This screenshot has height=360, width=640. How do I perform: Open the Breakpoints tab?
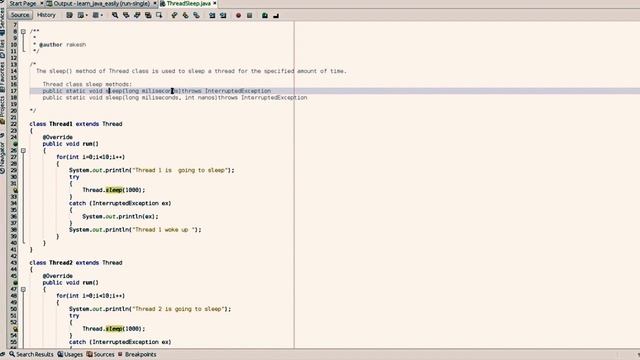pos(137,354)
